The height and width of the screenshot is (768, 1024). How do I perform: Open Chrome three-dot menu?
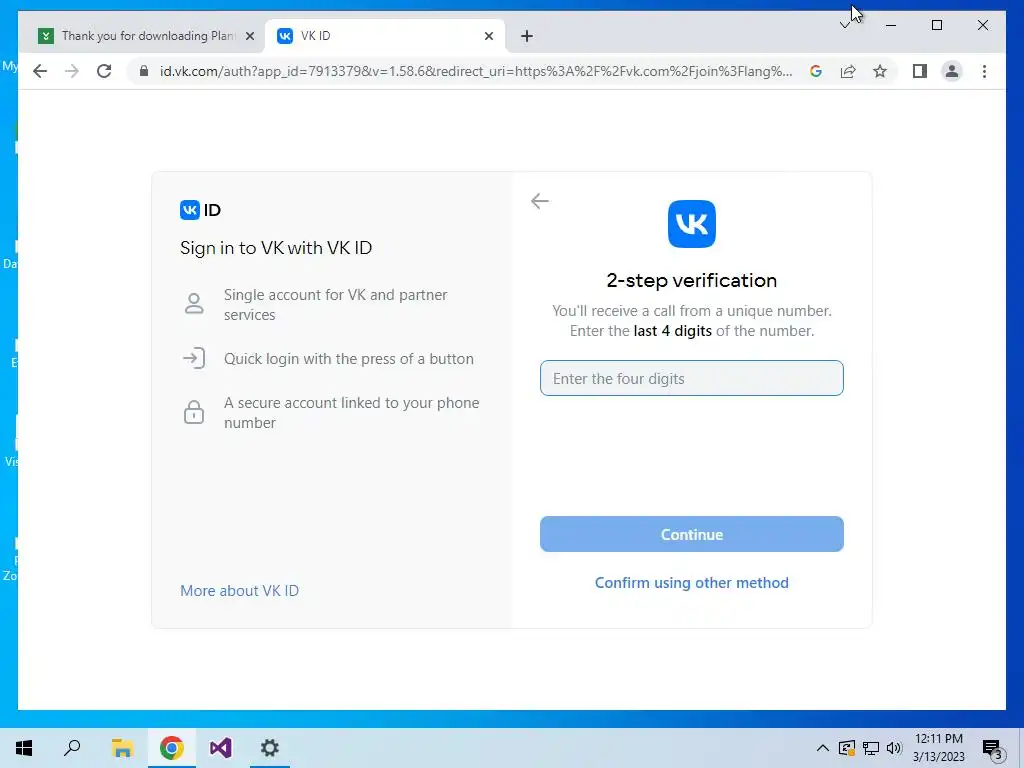click(984, 71)
